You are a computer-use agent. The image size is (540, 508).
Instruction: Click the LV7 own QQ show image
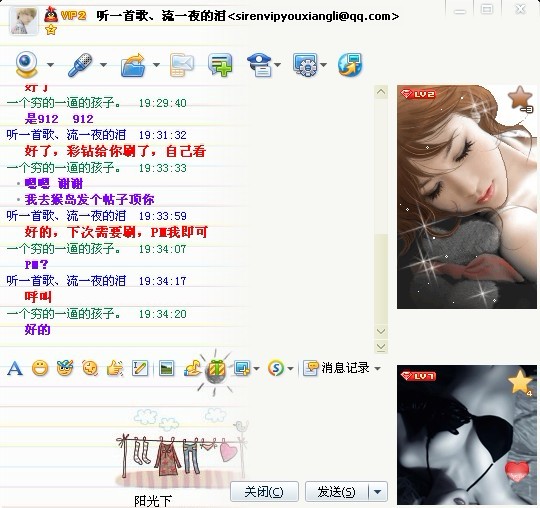[x=467, y=435]
